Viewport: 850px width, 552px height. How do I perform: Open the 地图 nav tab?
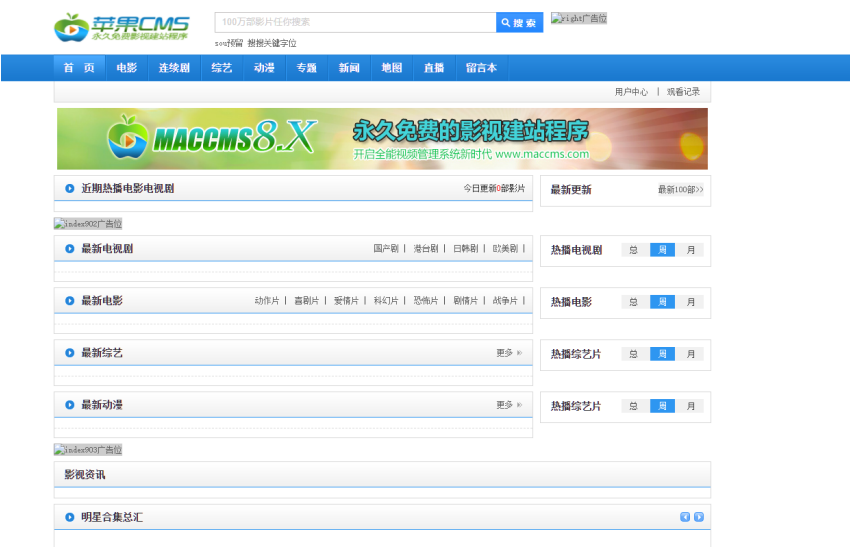pyautogui.click(x=391, y=68)
